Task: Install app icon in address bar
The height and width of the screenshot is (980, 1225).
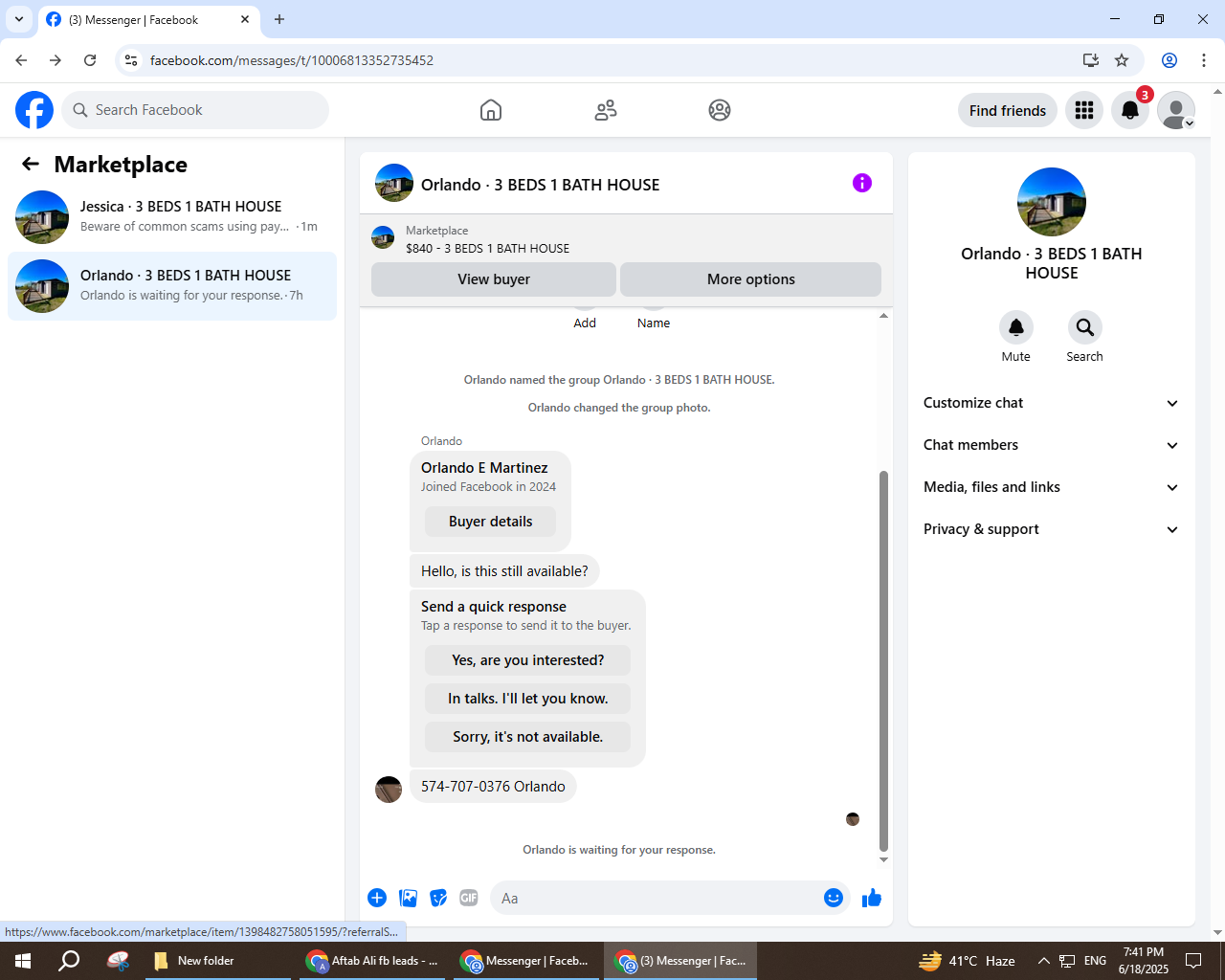Action: tap(1090, 60)
